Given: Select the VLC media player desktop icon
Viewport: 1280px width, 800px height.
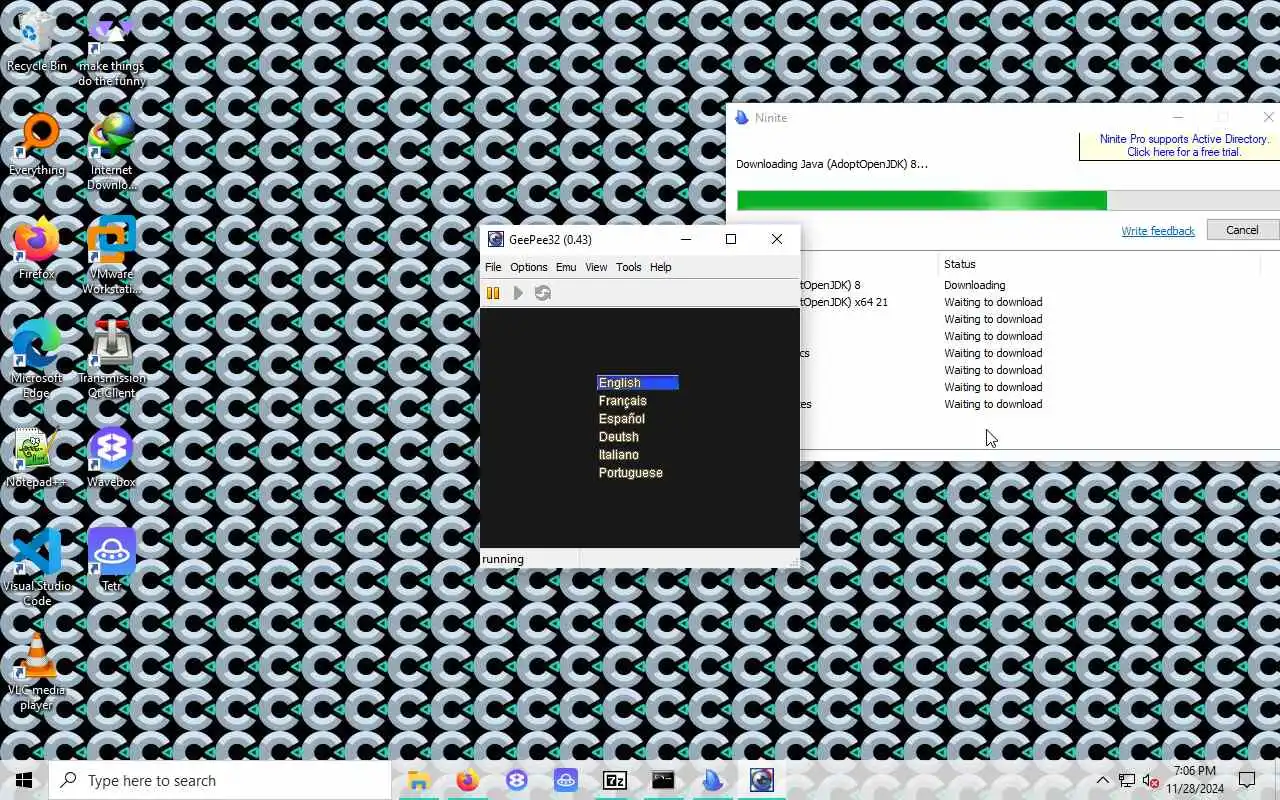Looking at the screenshot, I should pyautogui.click(x=37, y=673).
